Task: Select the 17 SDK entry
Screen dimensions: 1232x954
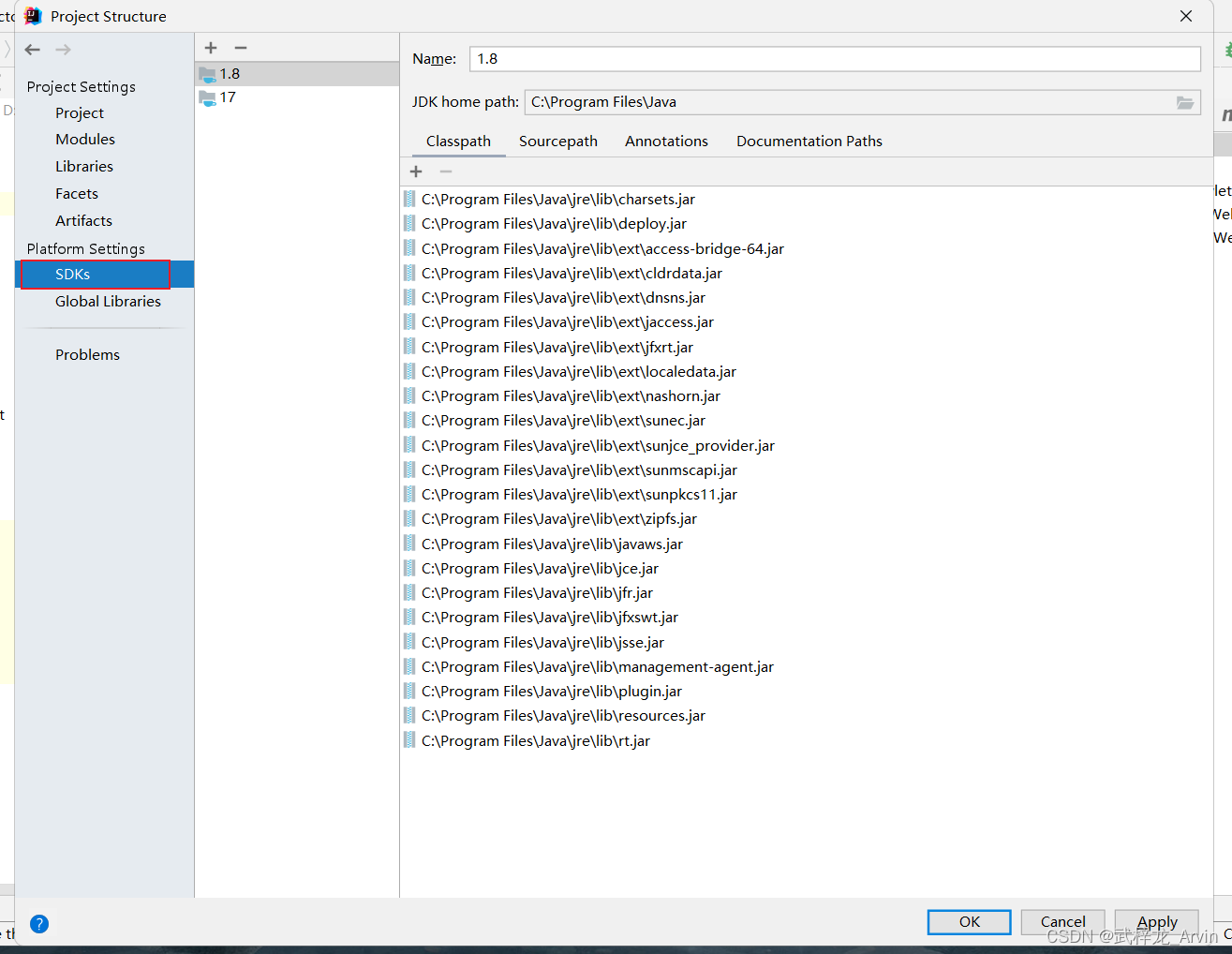Action: click(x=297, y=97)
